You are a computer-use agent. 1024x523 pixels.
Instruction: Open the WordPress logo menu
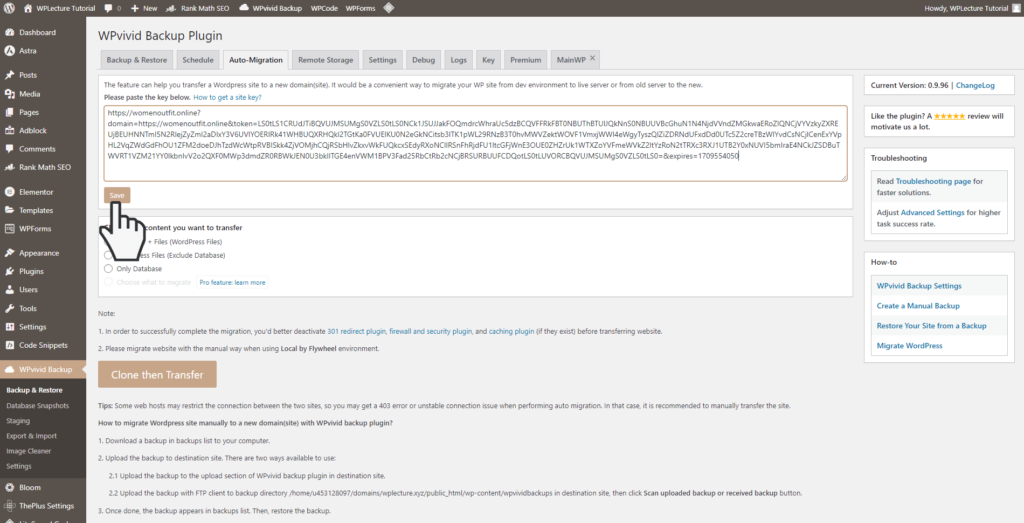(x=9, y=8)
